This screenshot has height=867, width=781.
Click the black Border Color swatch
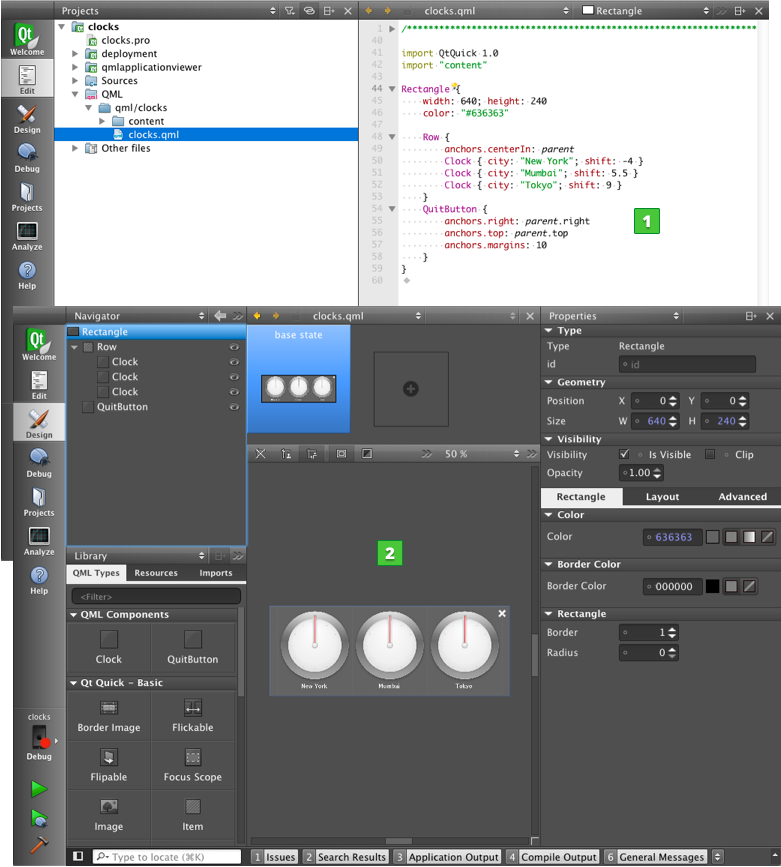[x=712, y=586]
